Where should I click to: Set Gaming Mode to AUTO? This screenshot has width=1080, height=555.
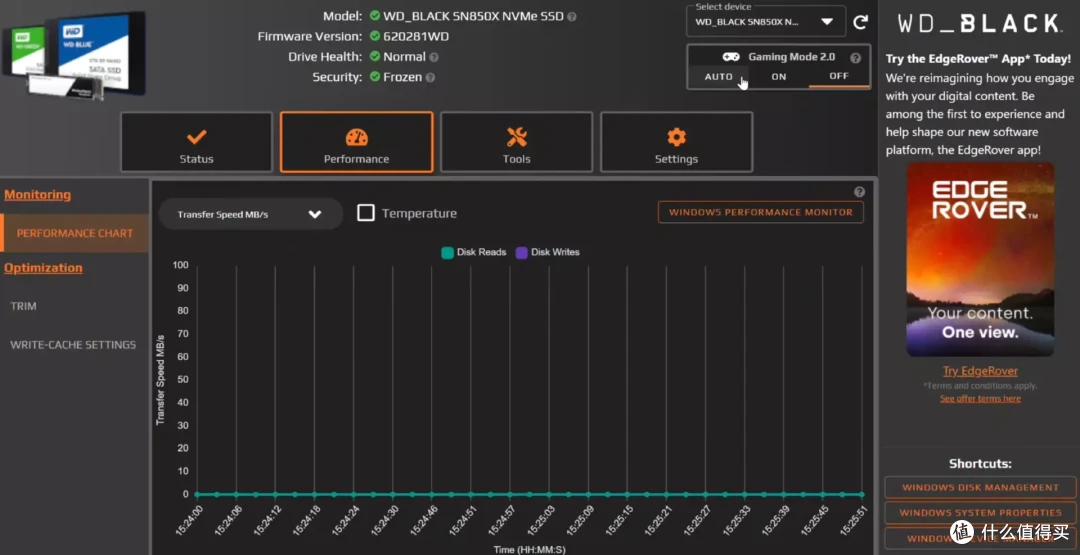tap(718, 76)
